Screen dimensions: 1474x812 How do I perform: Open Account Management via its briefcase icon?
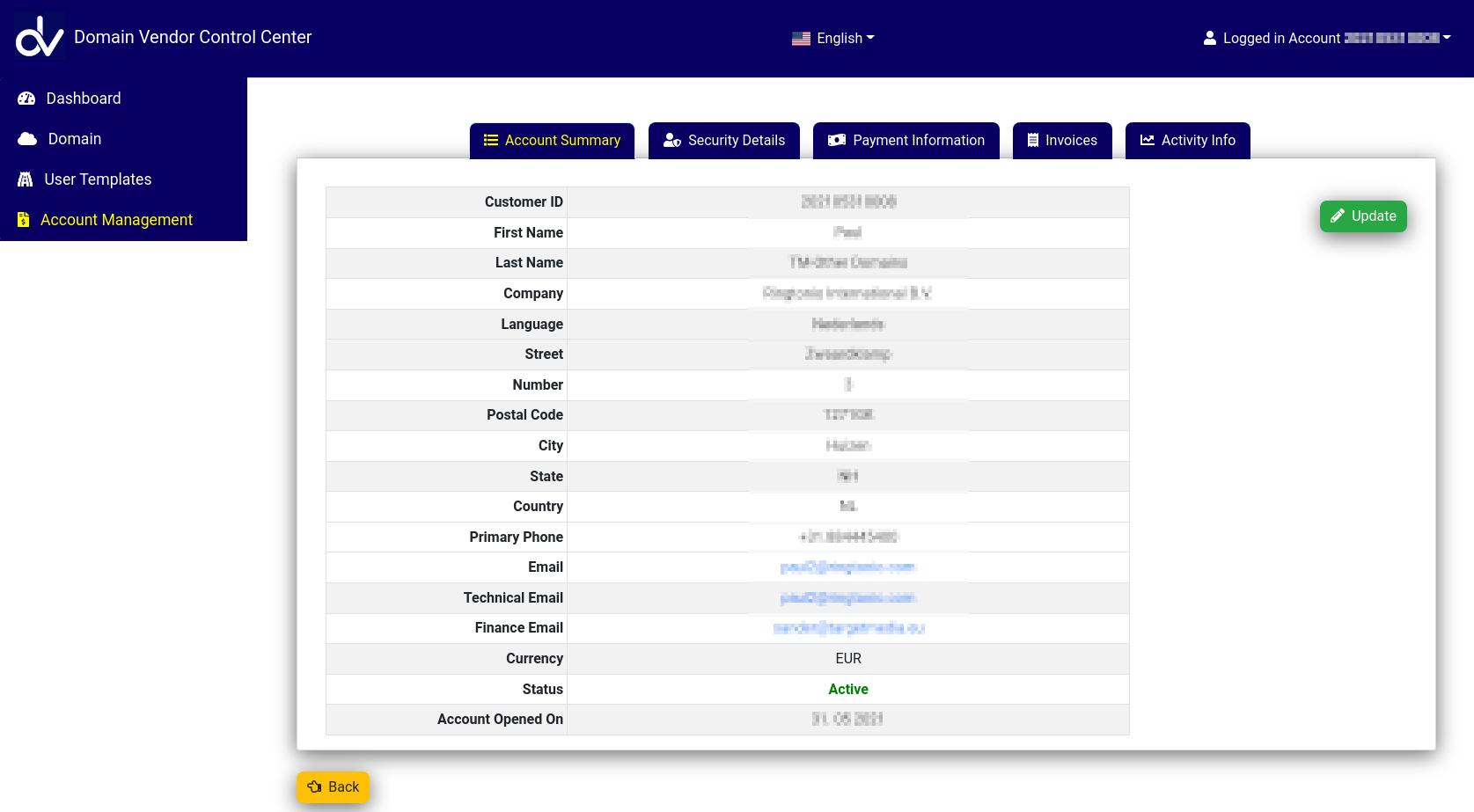click(x=23, y=219)
